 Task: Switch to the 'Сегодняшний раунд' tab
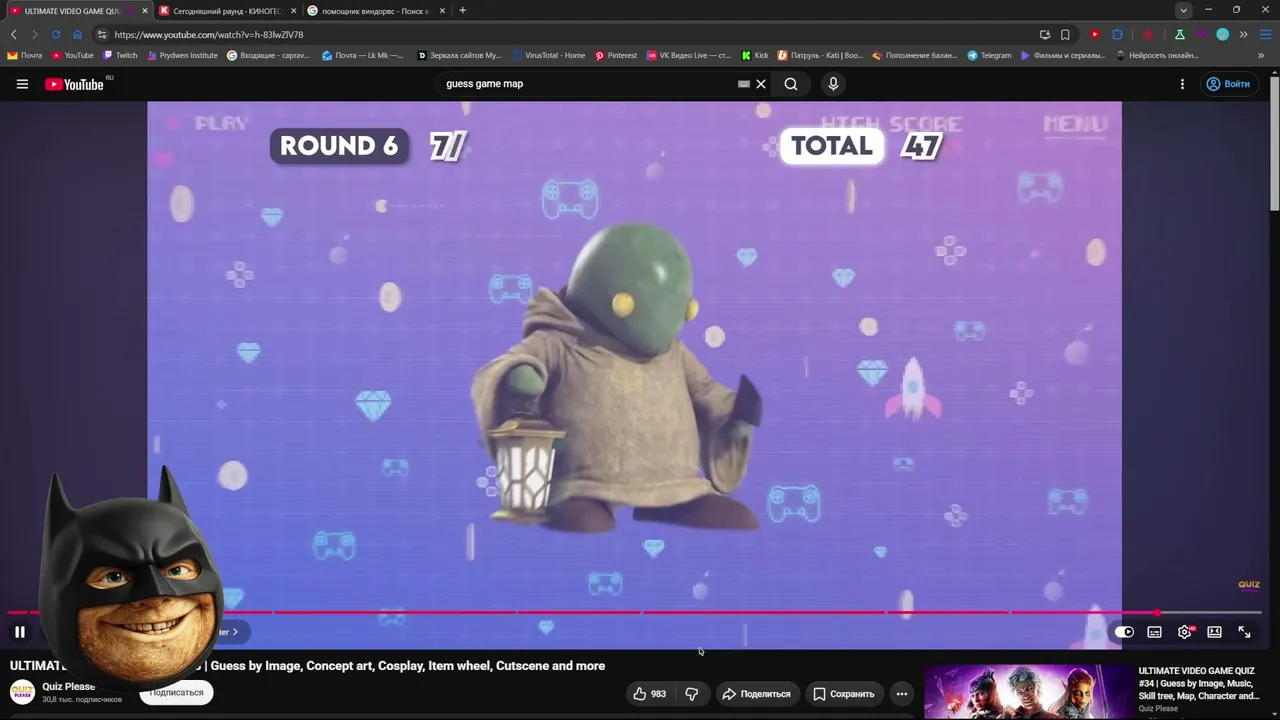coord(227,11)
